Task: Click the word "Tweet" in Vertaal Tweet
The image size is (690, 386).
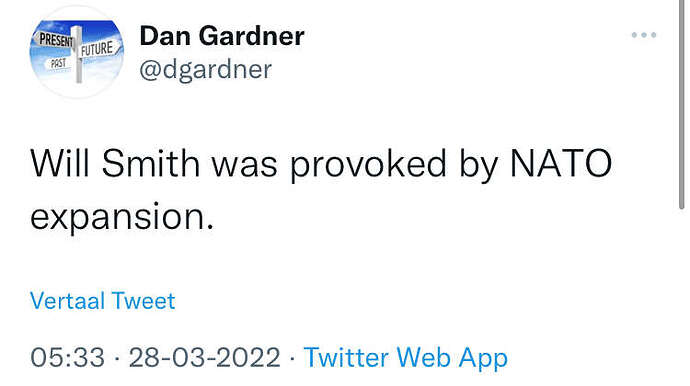Action: pos(143,301)
